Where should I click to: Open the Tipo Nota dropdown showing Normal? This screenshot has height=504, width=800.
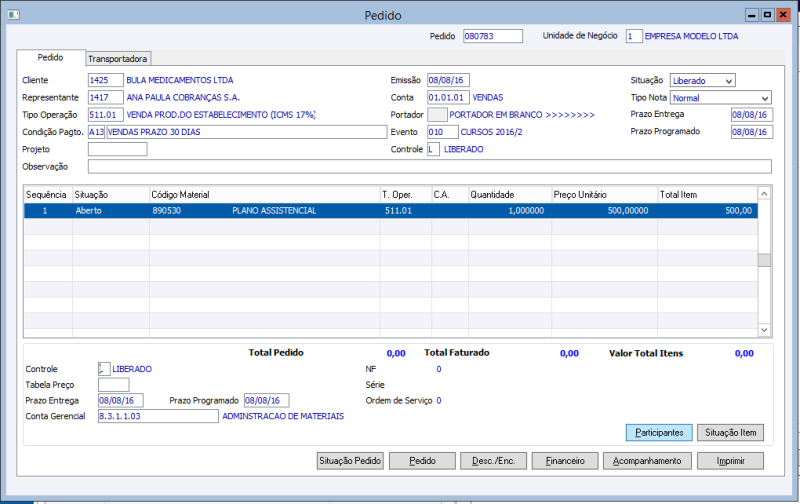point(720,98)
